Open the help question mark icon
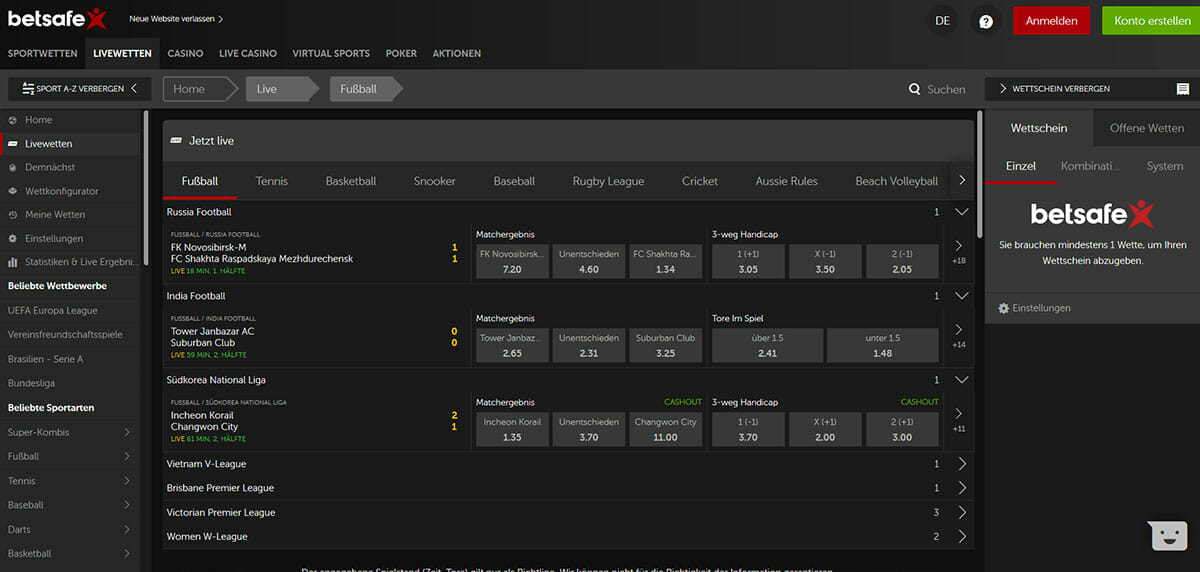The image size is (1200, 572). pyautogui.click(x=986, y=21)
